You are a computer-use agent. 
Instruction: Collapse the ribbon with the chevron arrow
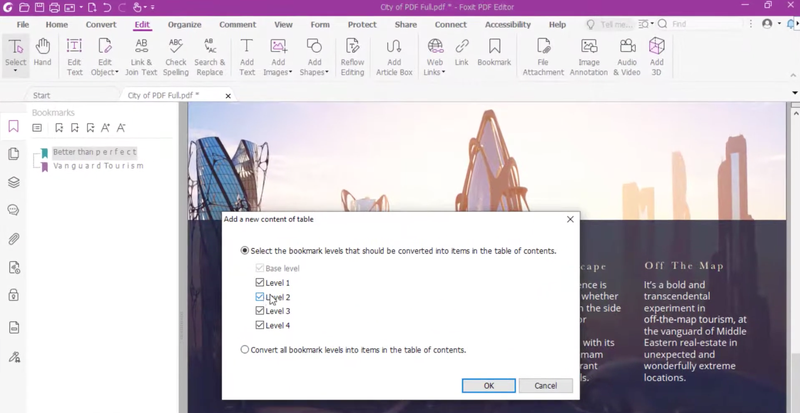click(793, 75)
